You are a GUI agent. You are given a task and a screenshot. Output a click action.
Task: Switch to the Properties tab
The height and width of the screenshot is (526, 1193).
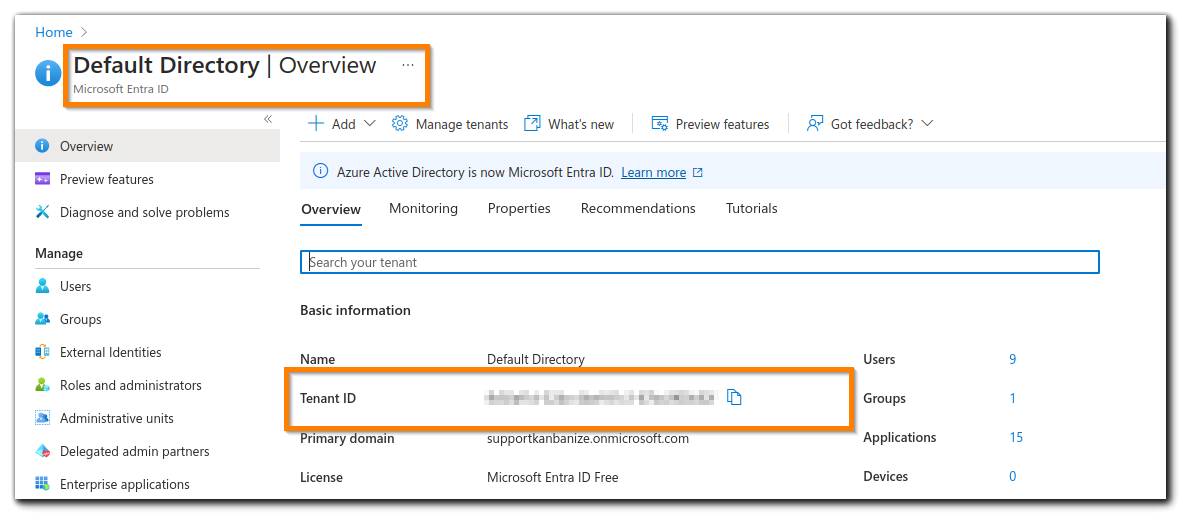(x=519, y=208)
